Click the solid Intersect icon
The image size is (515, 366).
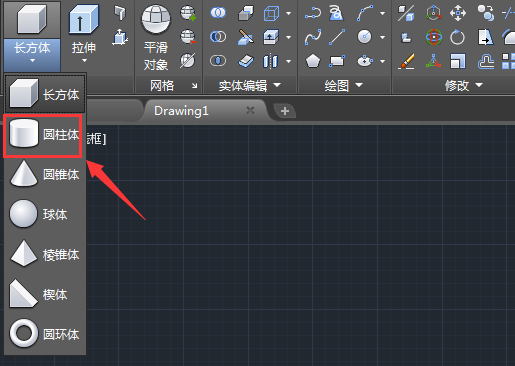point(218,61)
